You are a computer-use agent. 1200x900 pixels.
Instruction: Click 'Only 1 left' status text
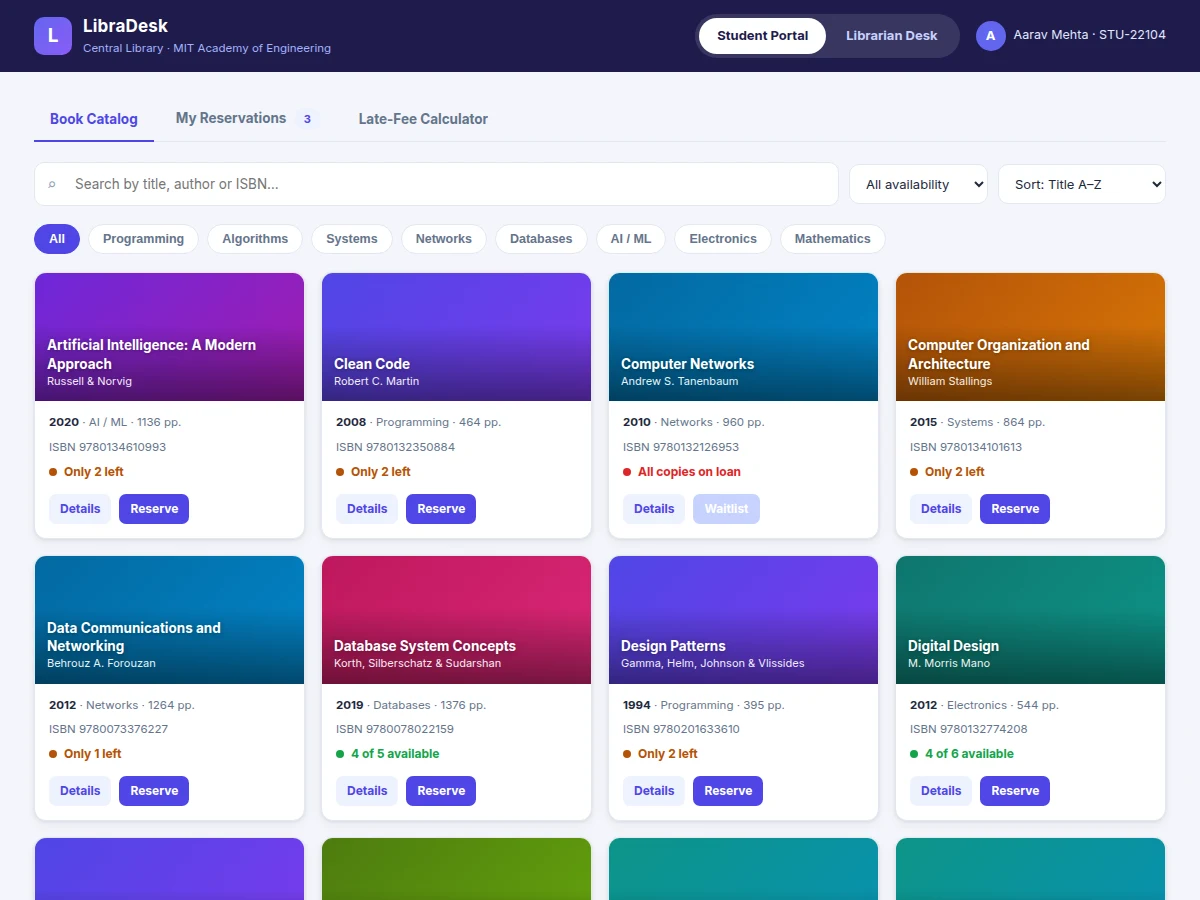pyautogui.click(x=92, y=754)
